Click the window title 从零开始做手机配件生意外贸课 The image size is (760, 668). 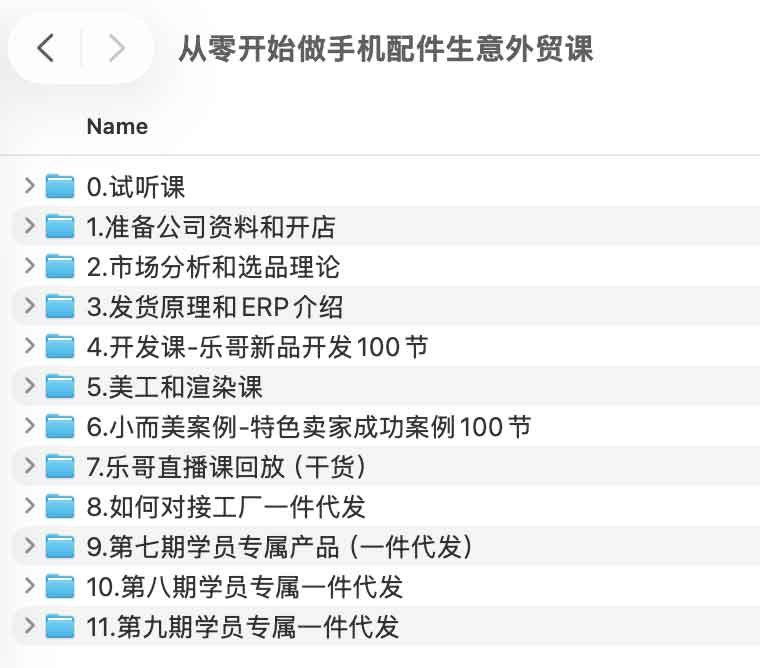[385, 48]
